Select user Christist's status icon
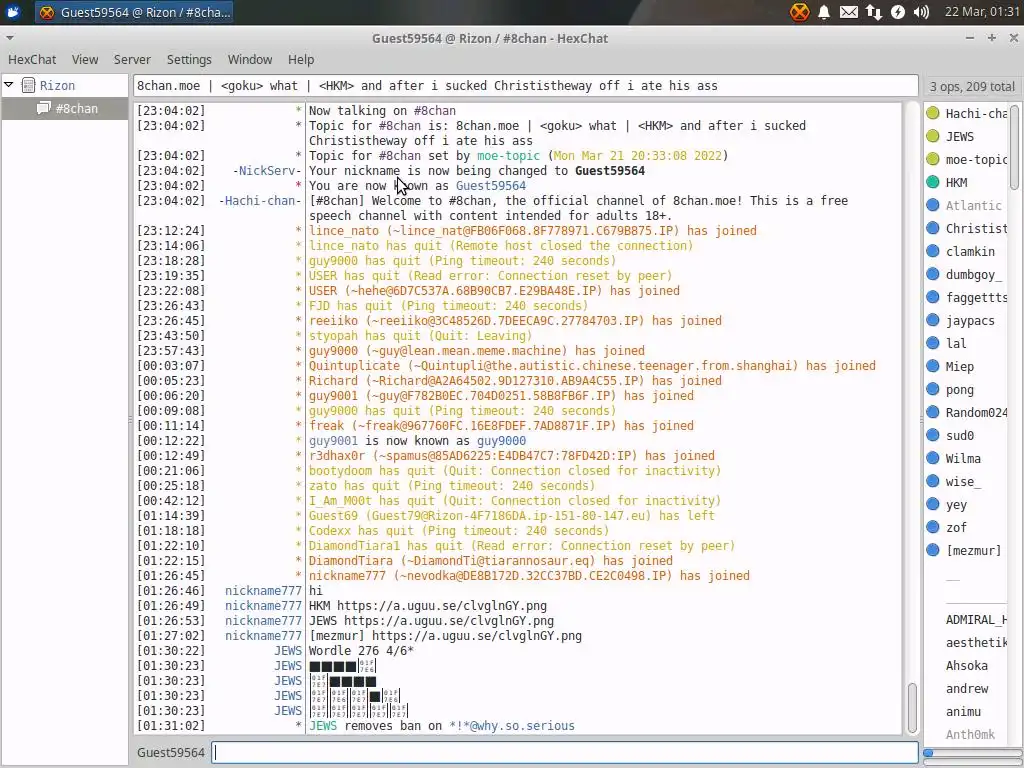Viewport: 1024px width, 768px height. click(933, 228)
